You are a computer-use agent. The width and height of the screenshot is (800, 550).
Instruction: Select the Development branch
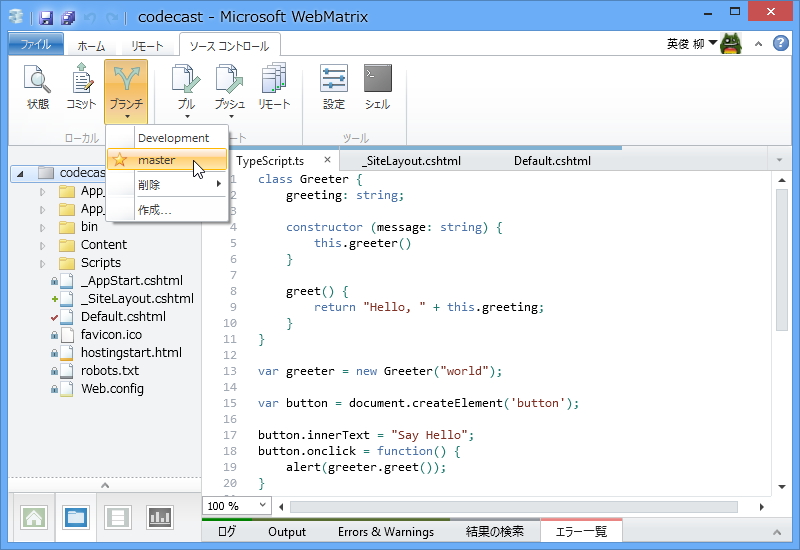(x=167, y=138)
